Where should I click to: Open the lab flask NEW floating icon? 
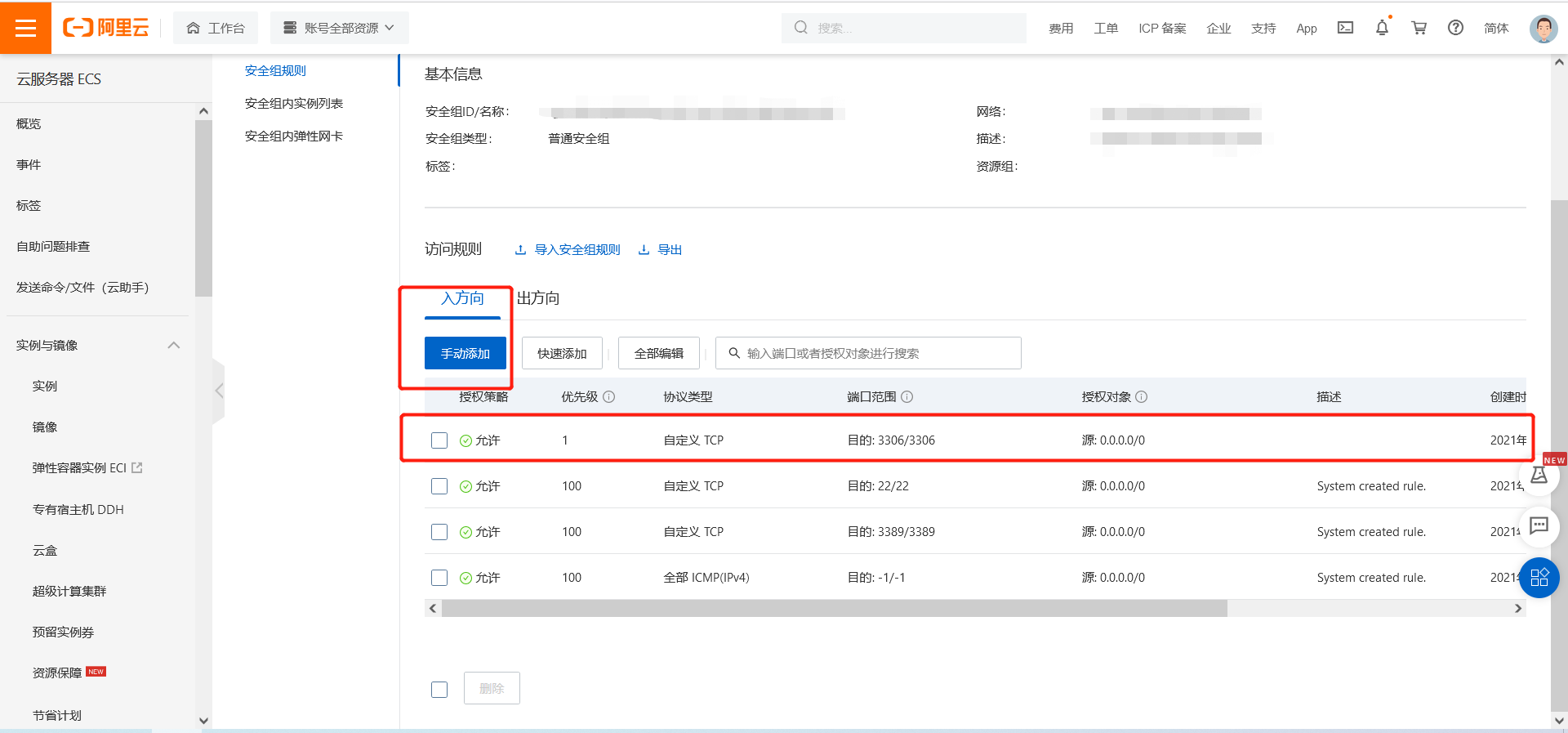tap(1539, 475)
